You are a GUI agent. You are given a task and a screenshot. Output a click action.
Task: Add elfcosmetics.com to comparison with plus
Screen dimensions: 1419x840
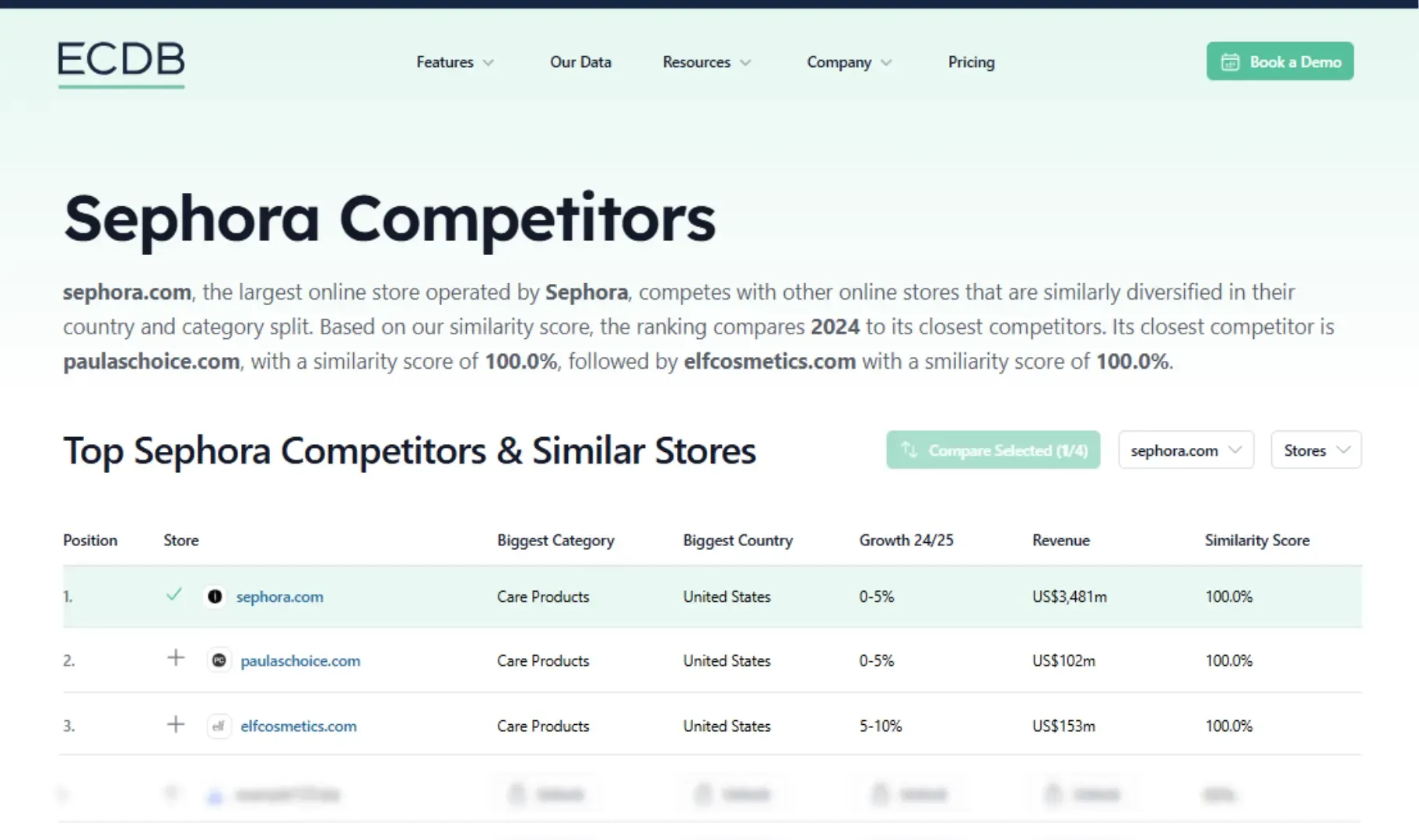pos(176,725)
